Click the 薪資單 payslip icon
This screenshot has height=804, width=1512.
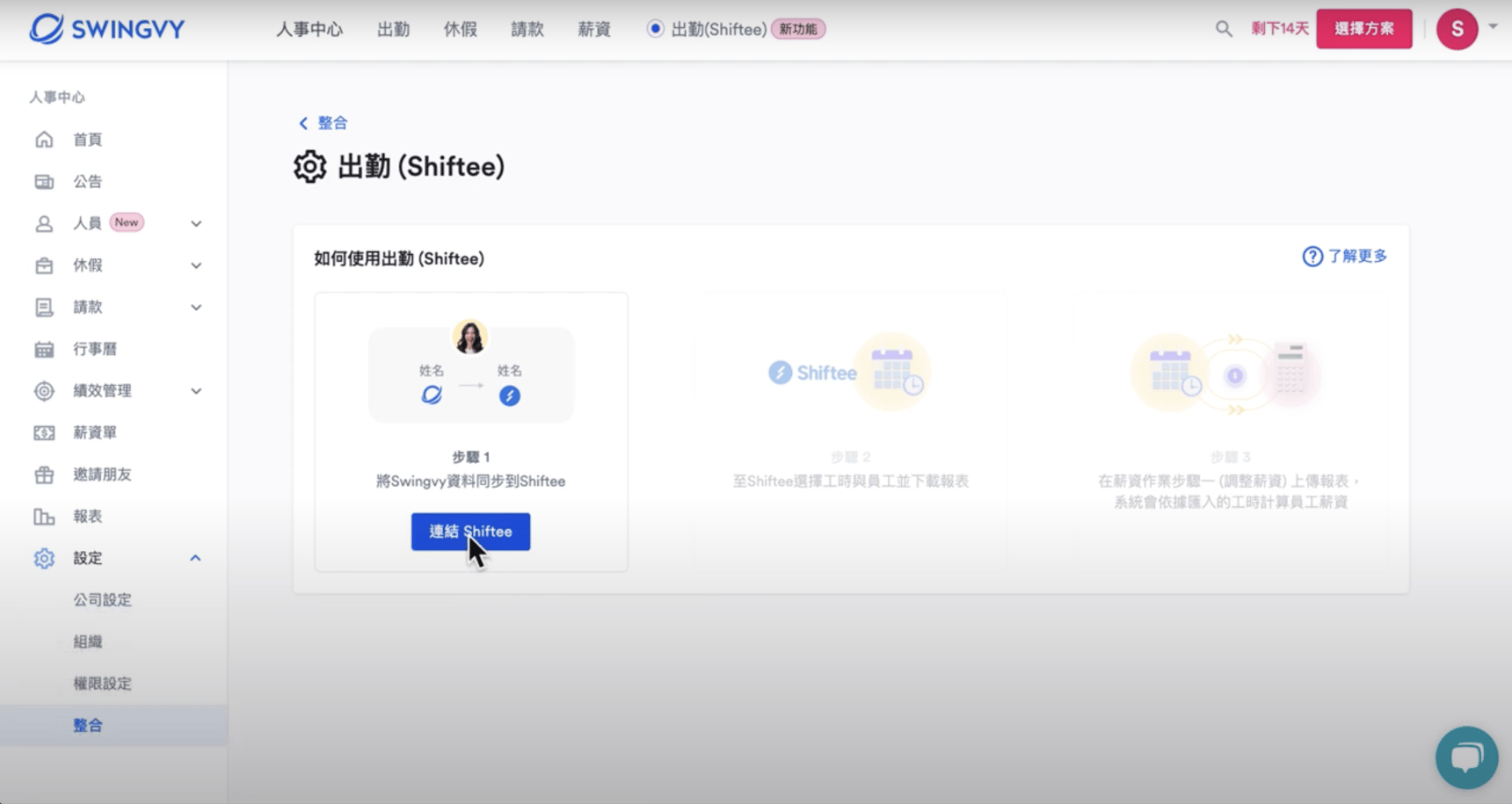click(x=44, y=433)
